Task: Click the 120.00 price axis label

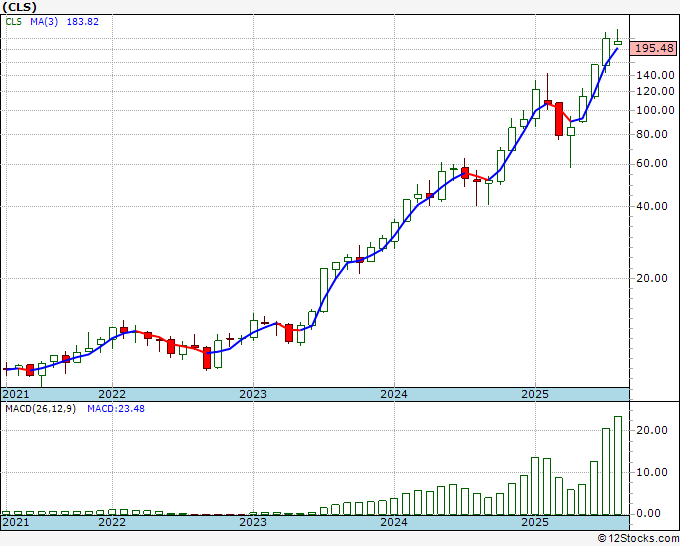Action: 655,91
